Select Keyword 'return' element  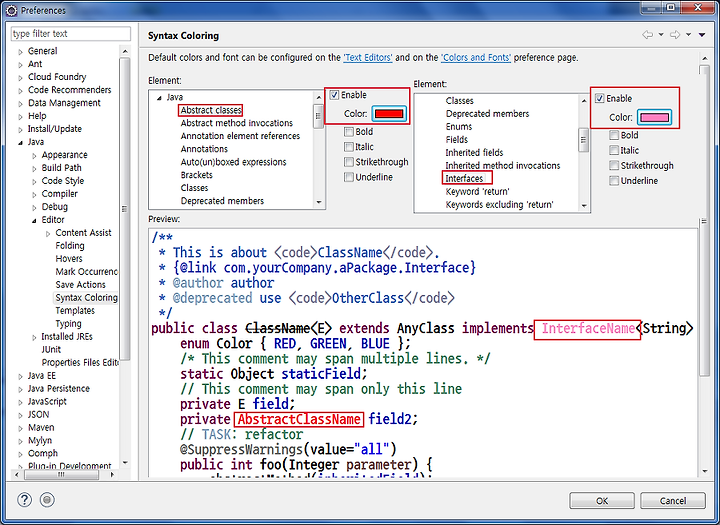tap(477, 192)
